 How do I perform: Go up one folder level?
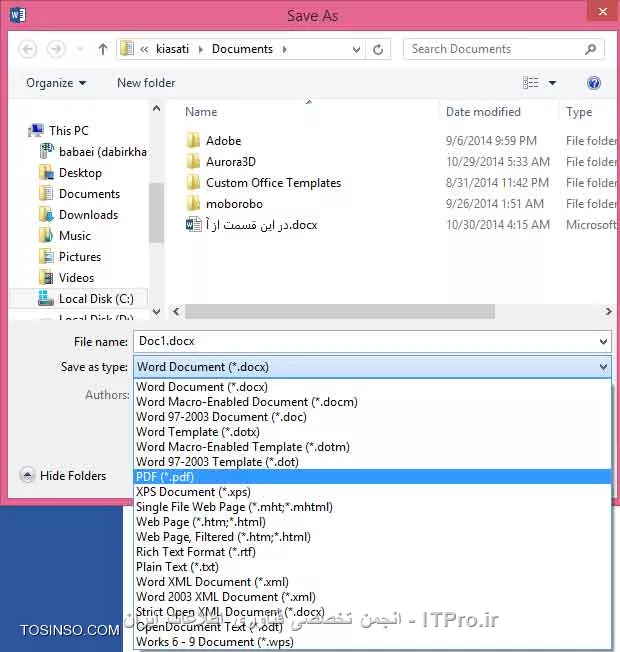(x=103, y=49)
